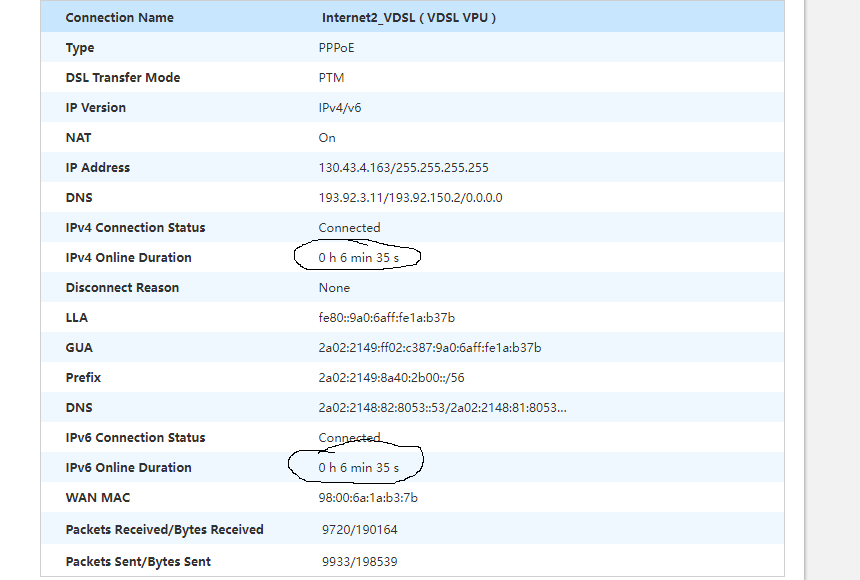Image resolution: width=860 pixels, height=580 pixels.
Task: Select the IPv4/v6 value
Action: 340,108
